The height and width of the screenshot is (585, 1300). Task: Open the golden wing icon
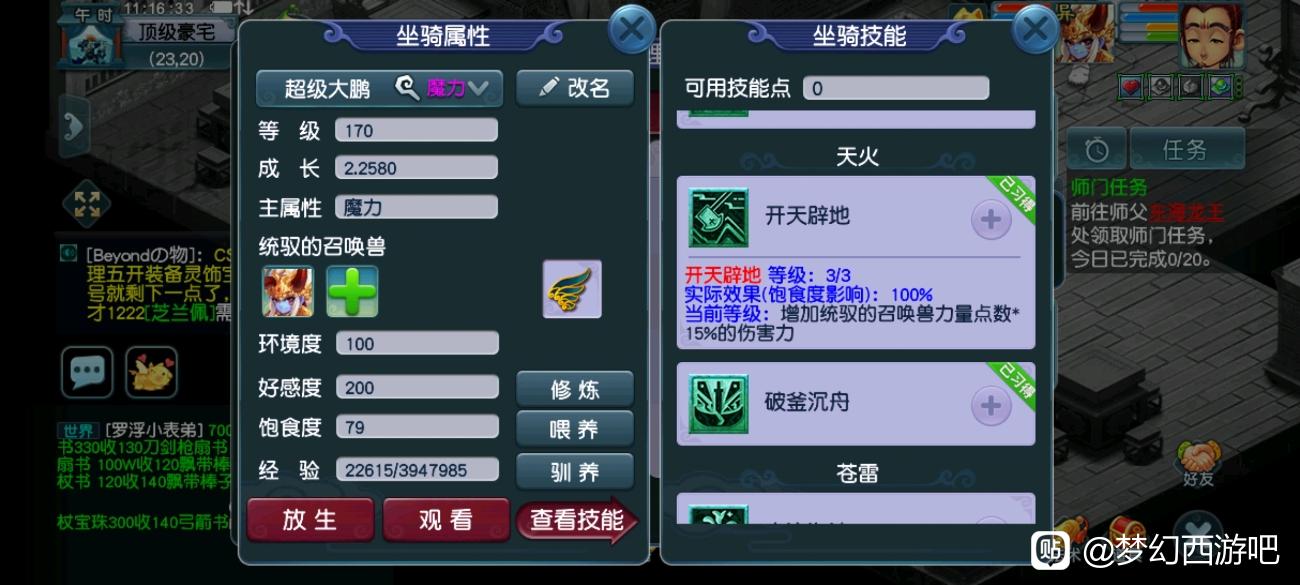point(572,289)
